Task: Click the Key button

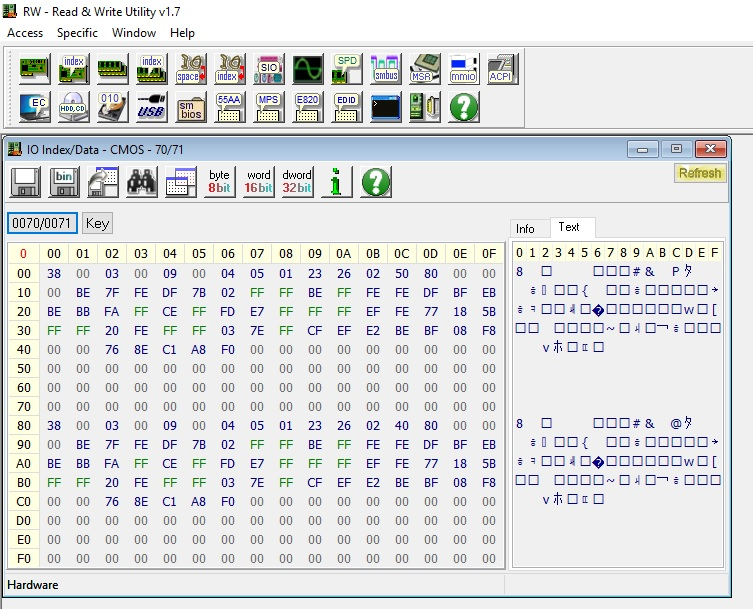Action: (x=97, y=224)
